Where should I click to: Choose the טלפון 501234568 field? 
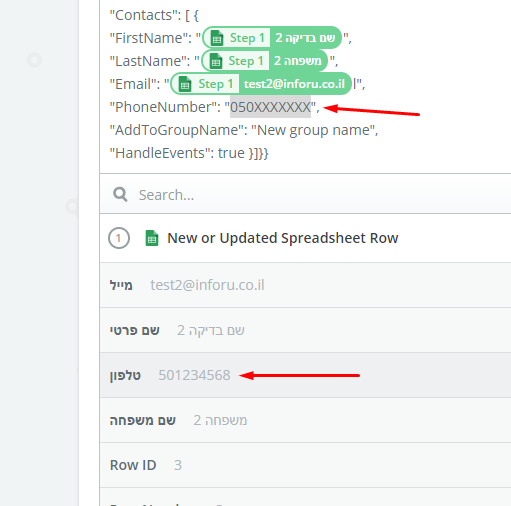305,375
